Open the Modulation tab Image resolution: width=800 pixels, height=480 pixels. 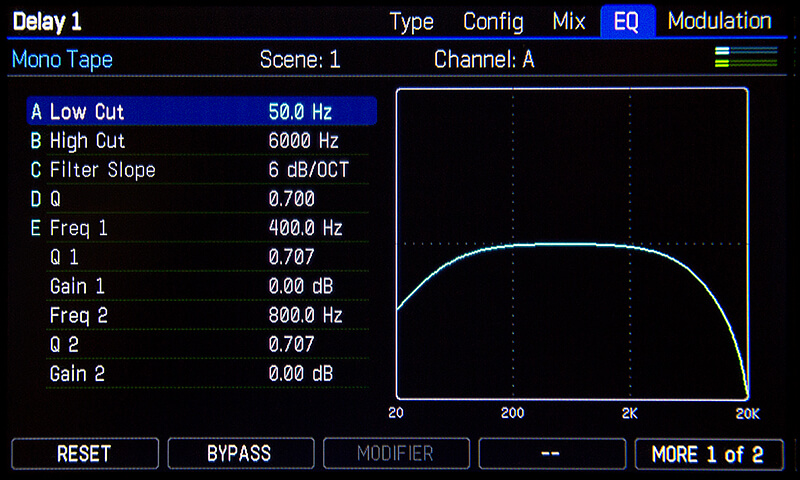click(x=719, y=21)
